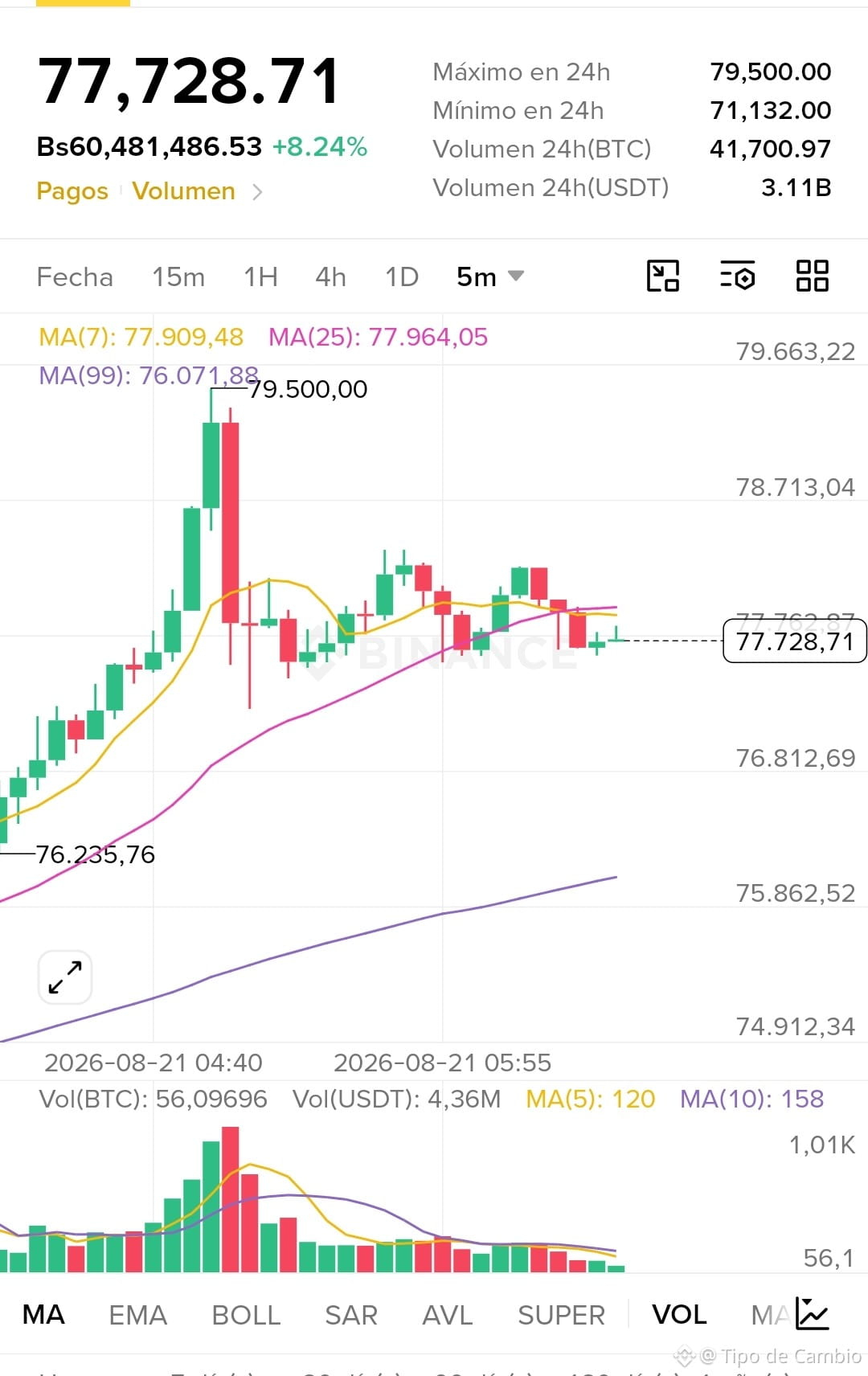Open the four-square grid layout icon
Viewport: 868px width, 1376px height.
point(812,276)
